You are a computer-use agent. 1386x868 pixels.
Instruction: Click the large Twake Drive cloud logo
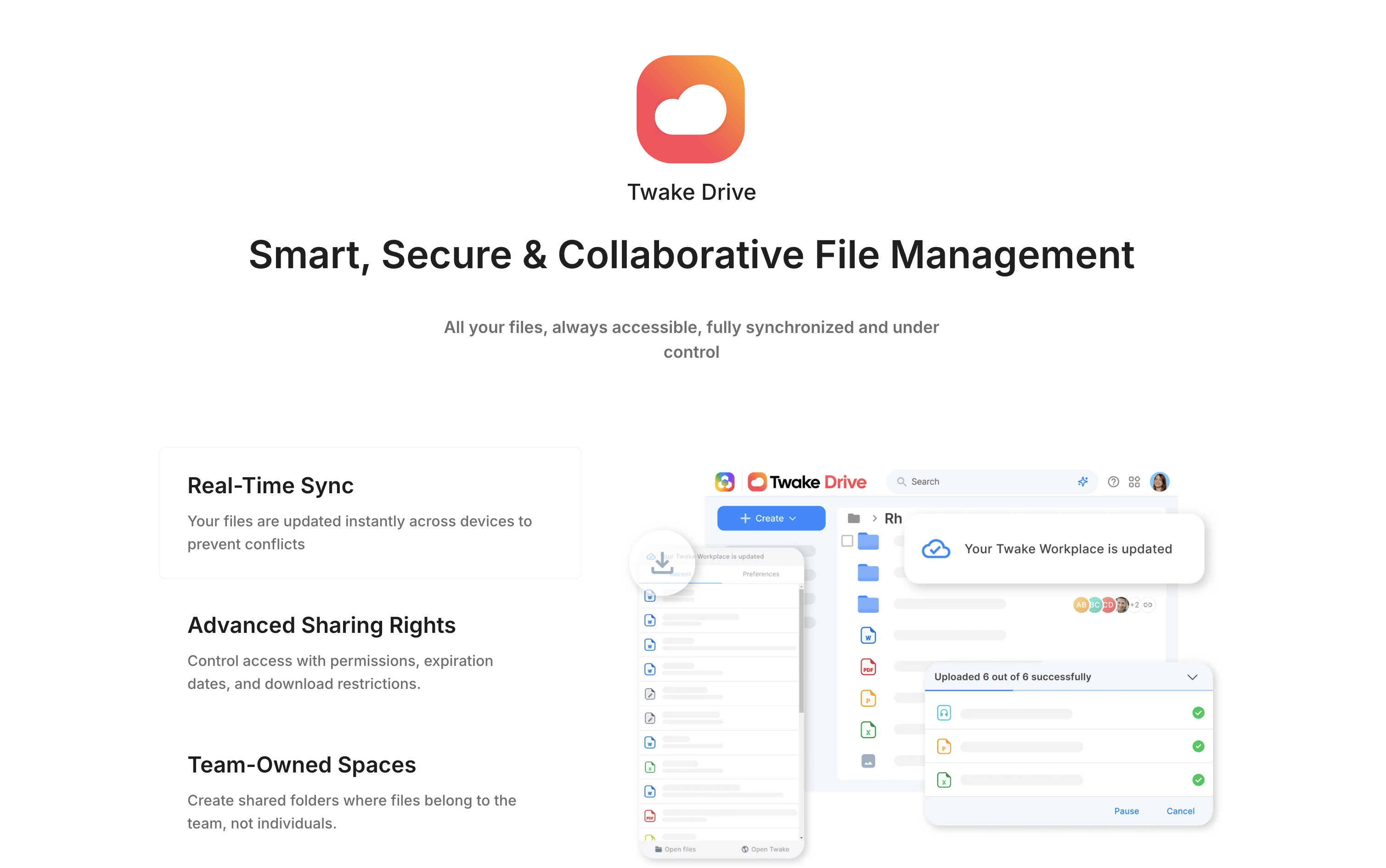tap(690, 109)
